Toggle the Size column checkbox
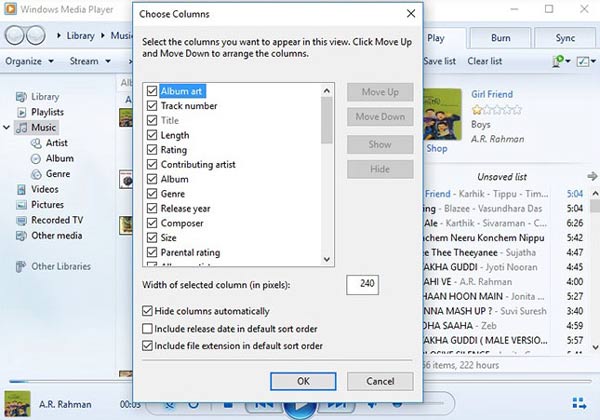The height and width of the screenshot is (420, 600). (152, 238)
